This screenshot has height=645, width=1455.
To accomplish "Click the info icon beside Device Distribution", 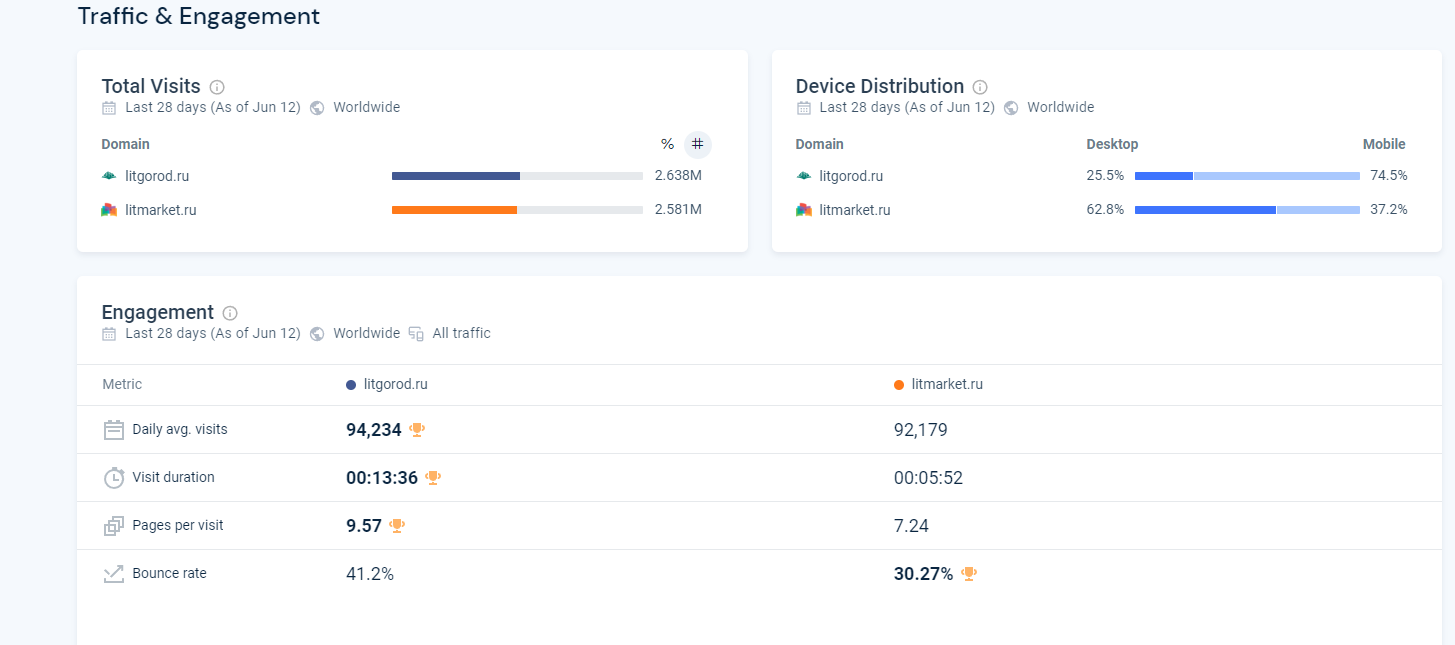I will click(980, 87).
